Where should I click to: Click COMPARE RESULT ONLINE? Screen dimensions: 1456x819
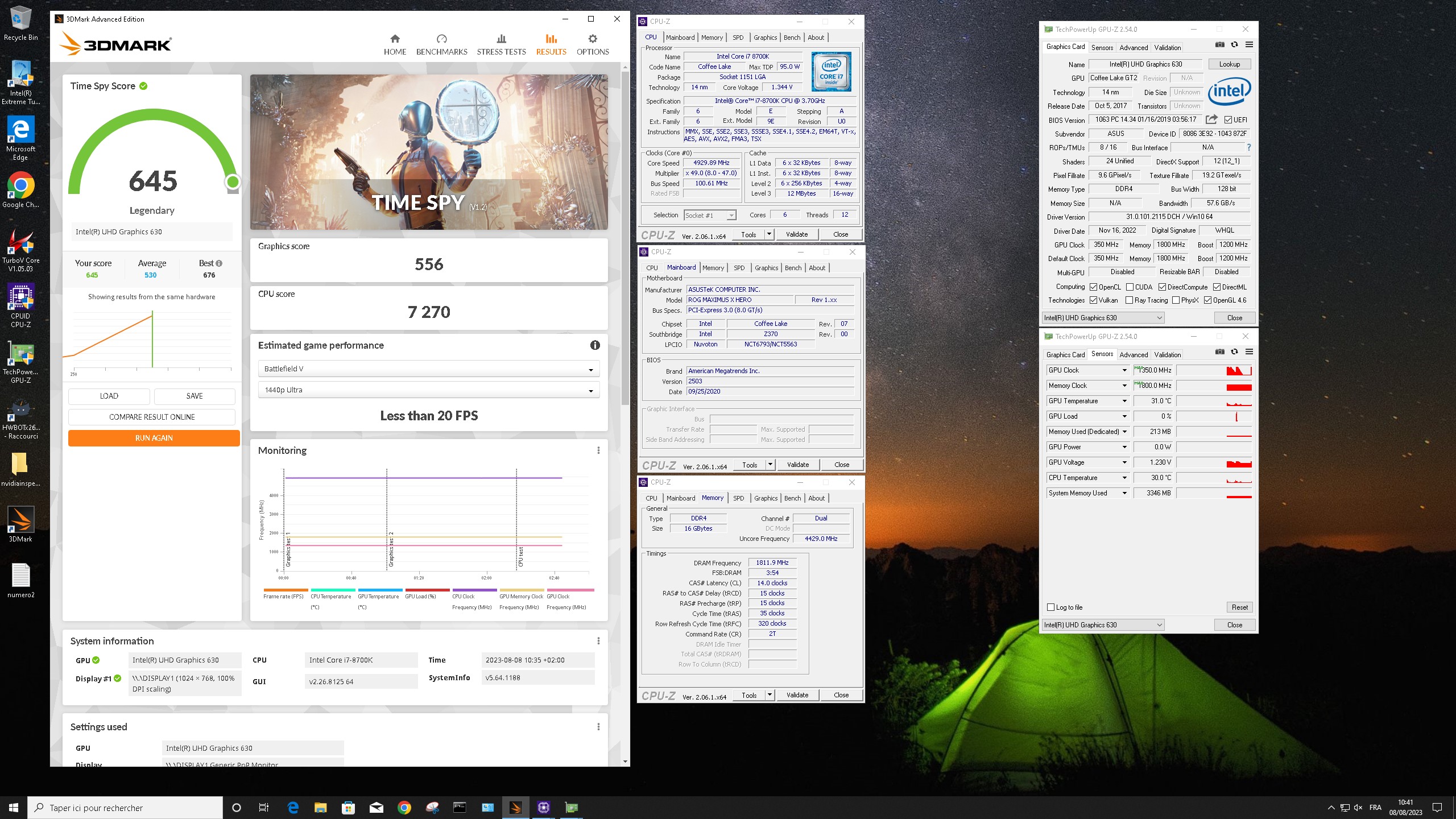coord(152,417)
